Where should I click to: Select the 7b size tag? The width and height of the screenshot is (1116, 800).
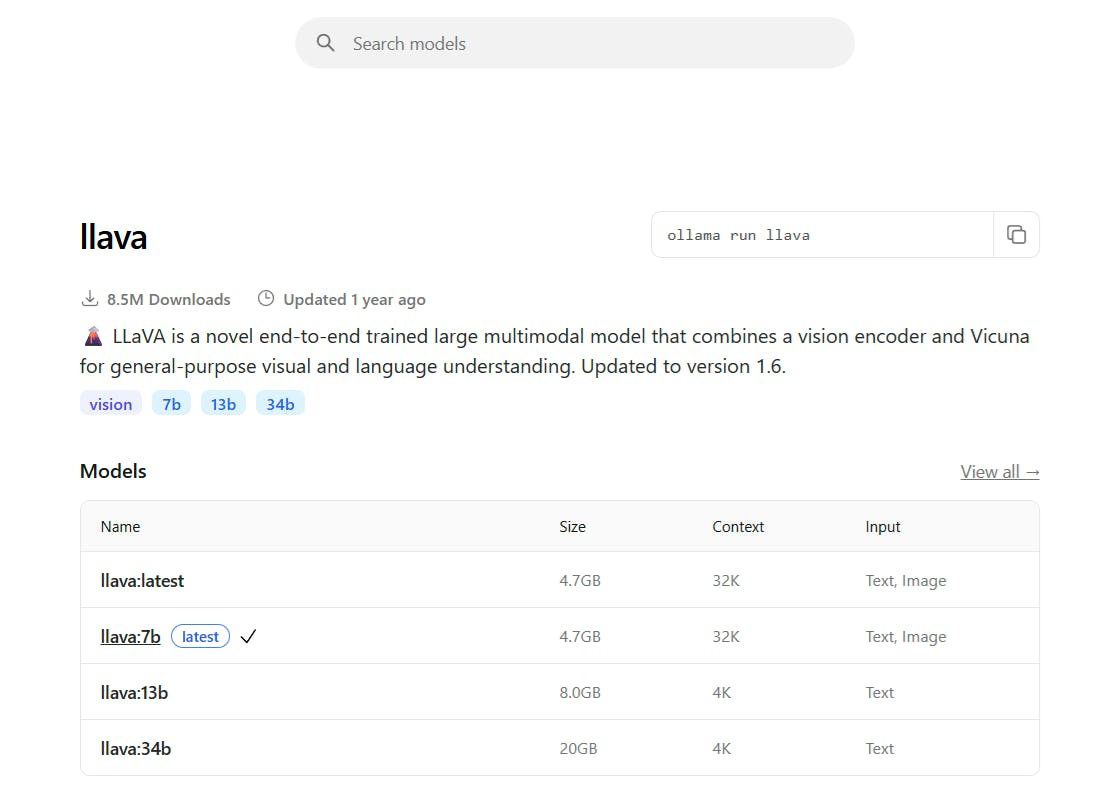click(x=172, y=404)
